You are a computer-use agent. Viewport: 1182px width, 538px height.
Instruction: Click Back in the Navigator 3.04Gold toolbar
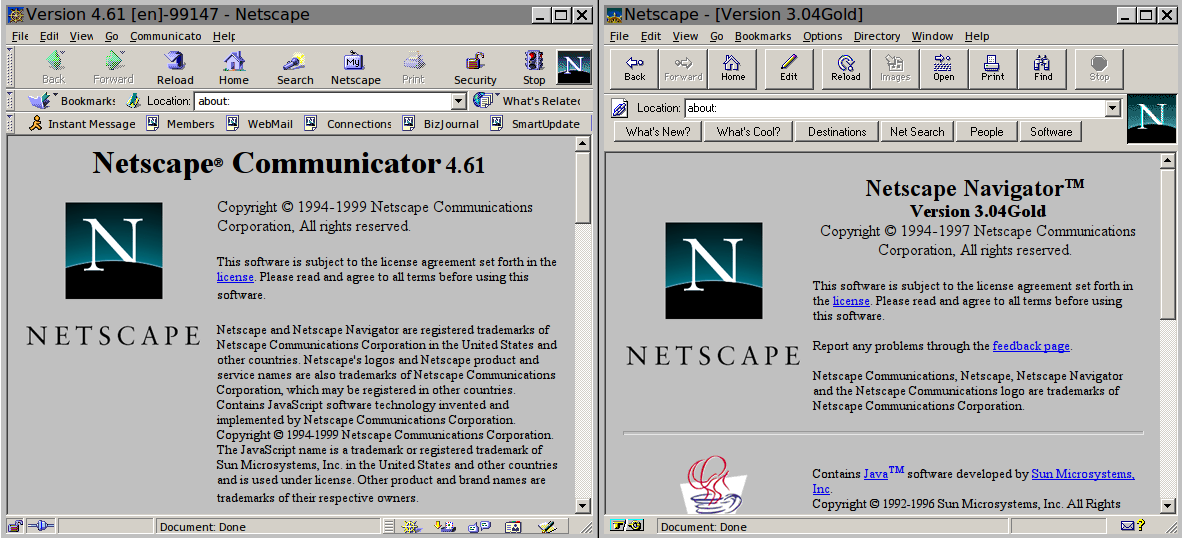click(x=635, y=69)
